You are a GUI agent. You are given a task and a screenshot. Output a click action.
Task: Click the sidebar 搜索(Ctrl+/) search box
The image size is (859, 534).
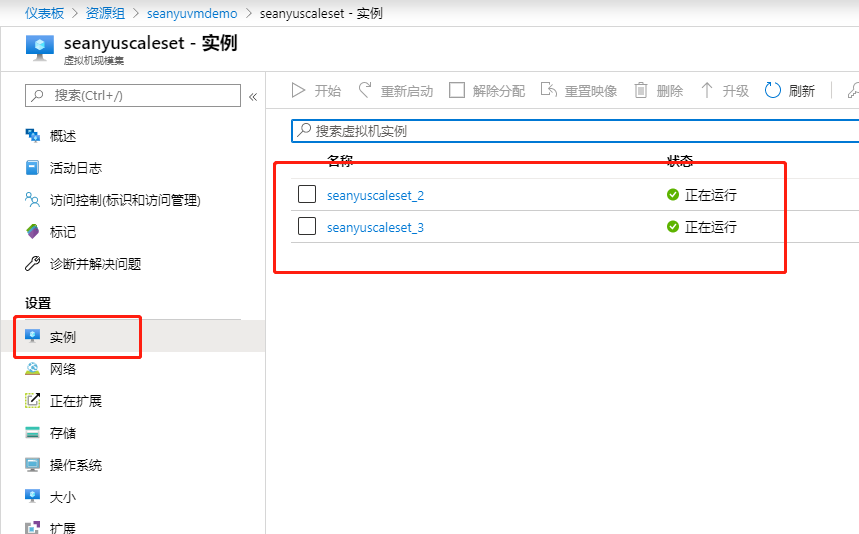pyautogui.click(x=133, y=96)
